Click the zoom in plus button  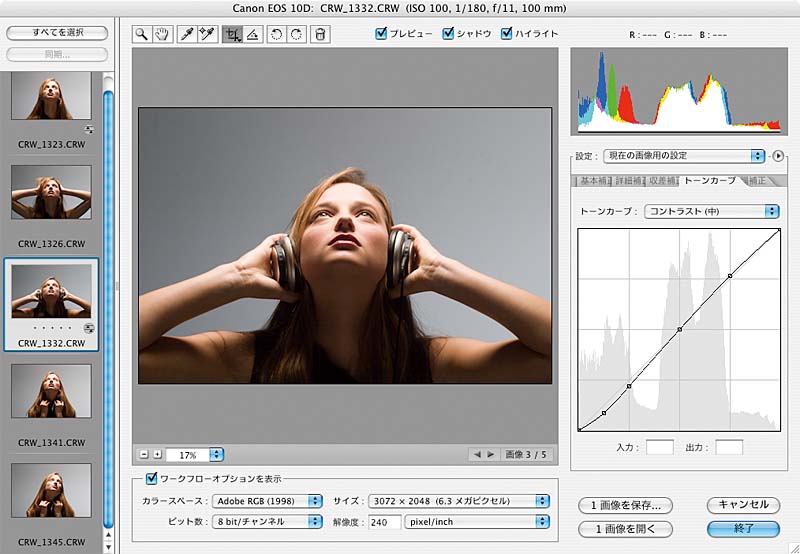[x=157, y=454]
